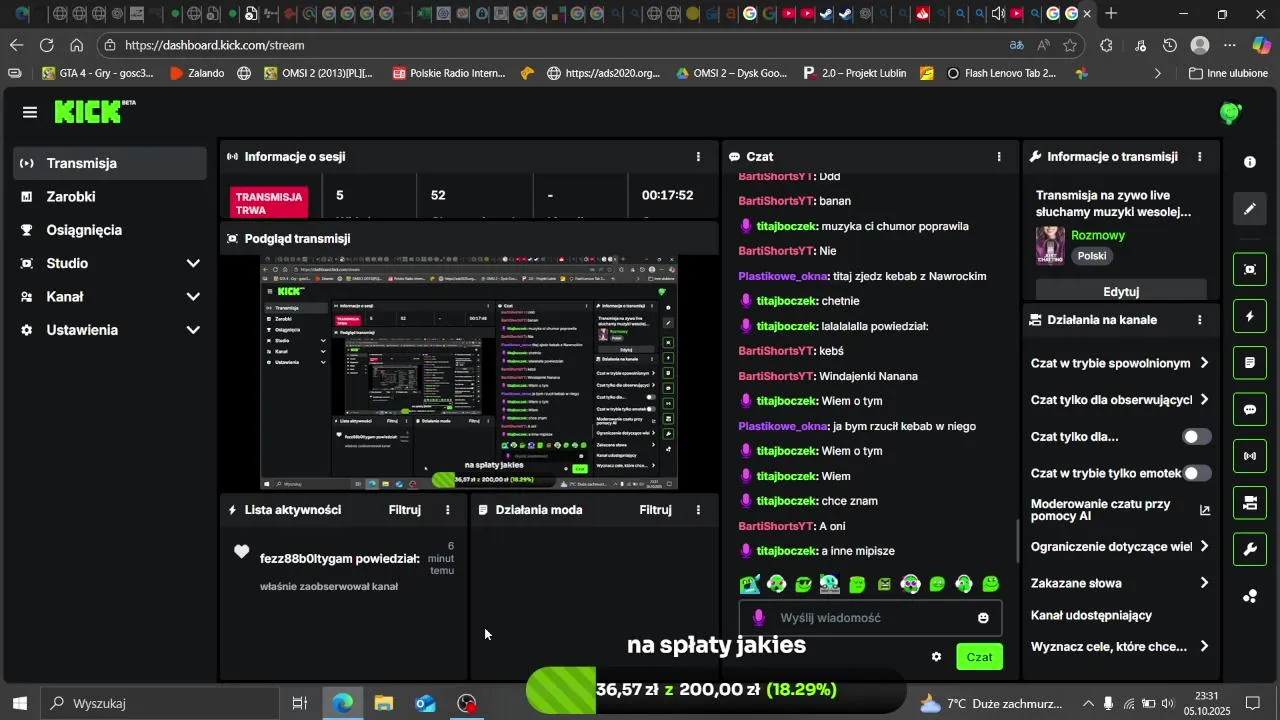
Task: Open Outlook in the taskbar
Action: (426, 703)
